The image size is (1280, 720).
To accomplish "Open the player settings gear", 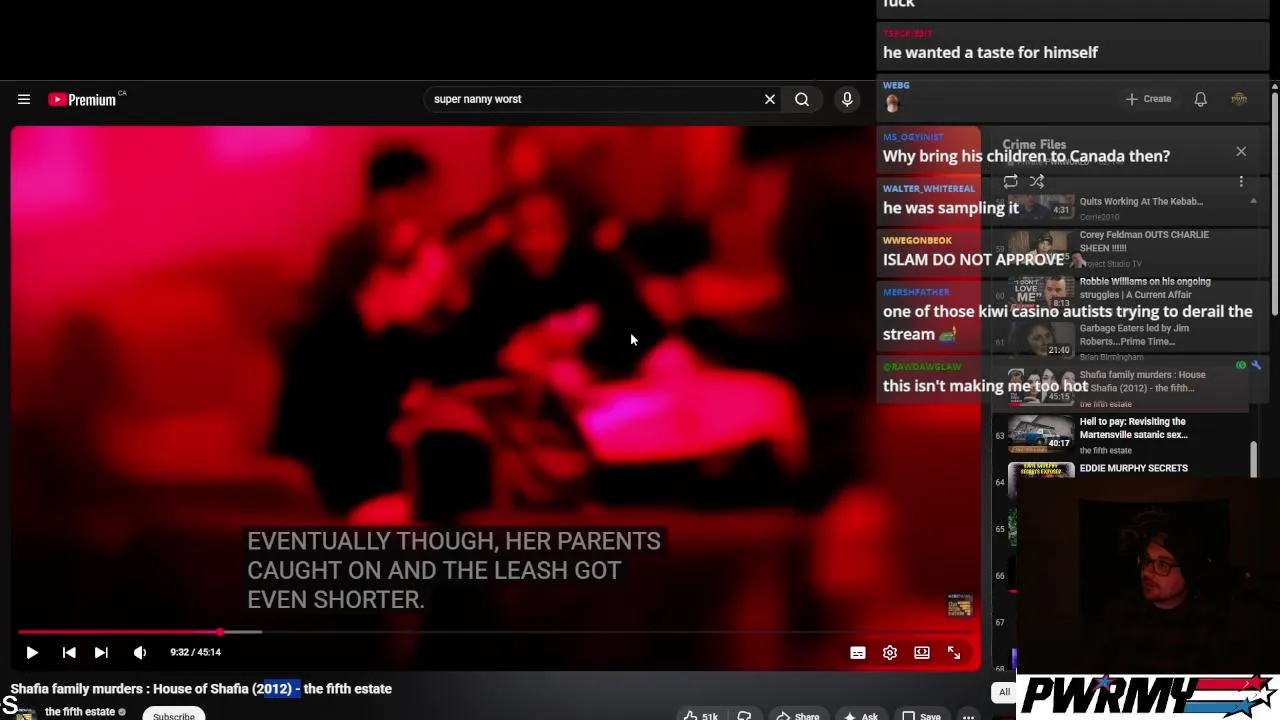I will (x=890, y=652).
